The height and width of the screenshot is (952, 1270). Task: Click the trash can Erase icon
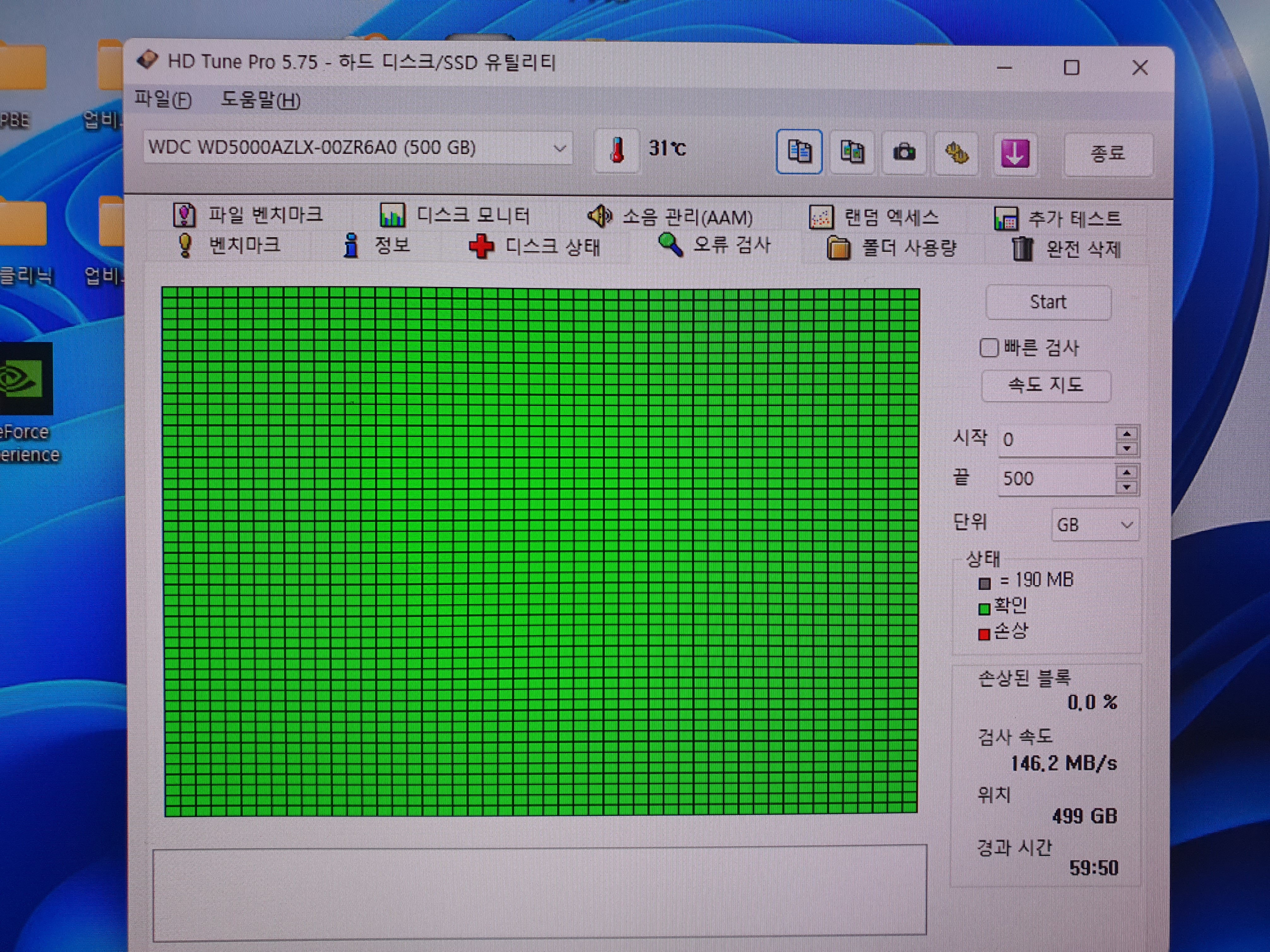click(x=1022, y=249)
